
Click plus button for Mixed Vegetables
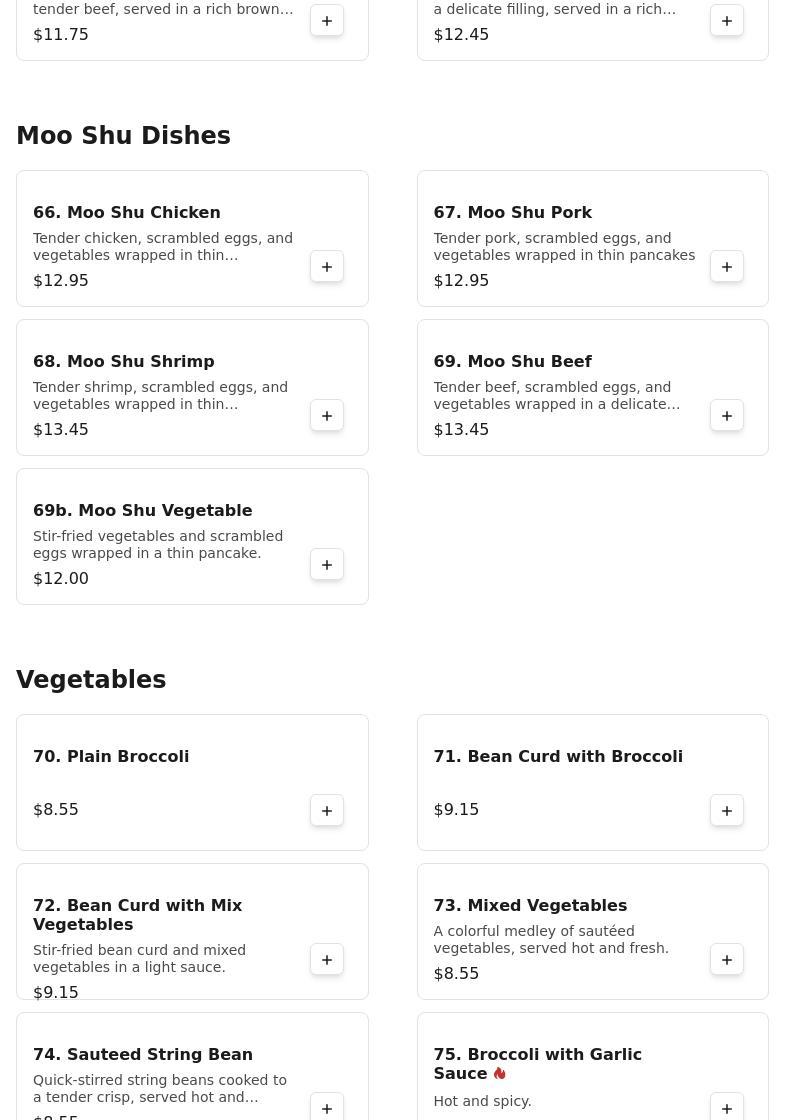(x=727, y=960)
